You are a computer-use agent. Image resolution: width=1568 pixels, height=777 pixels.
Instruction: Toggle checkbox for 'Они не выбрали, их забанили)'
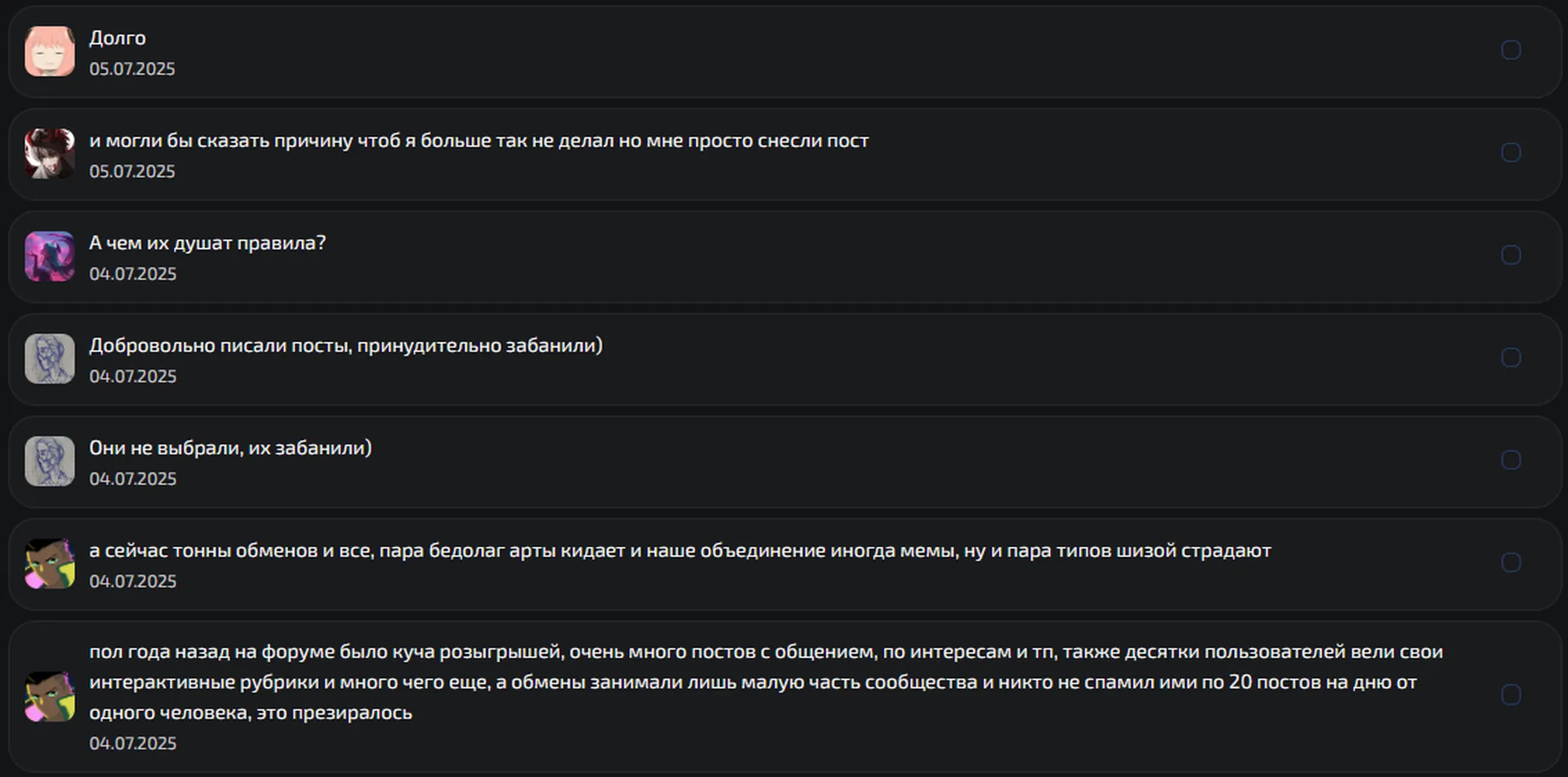(1511, 460)
